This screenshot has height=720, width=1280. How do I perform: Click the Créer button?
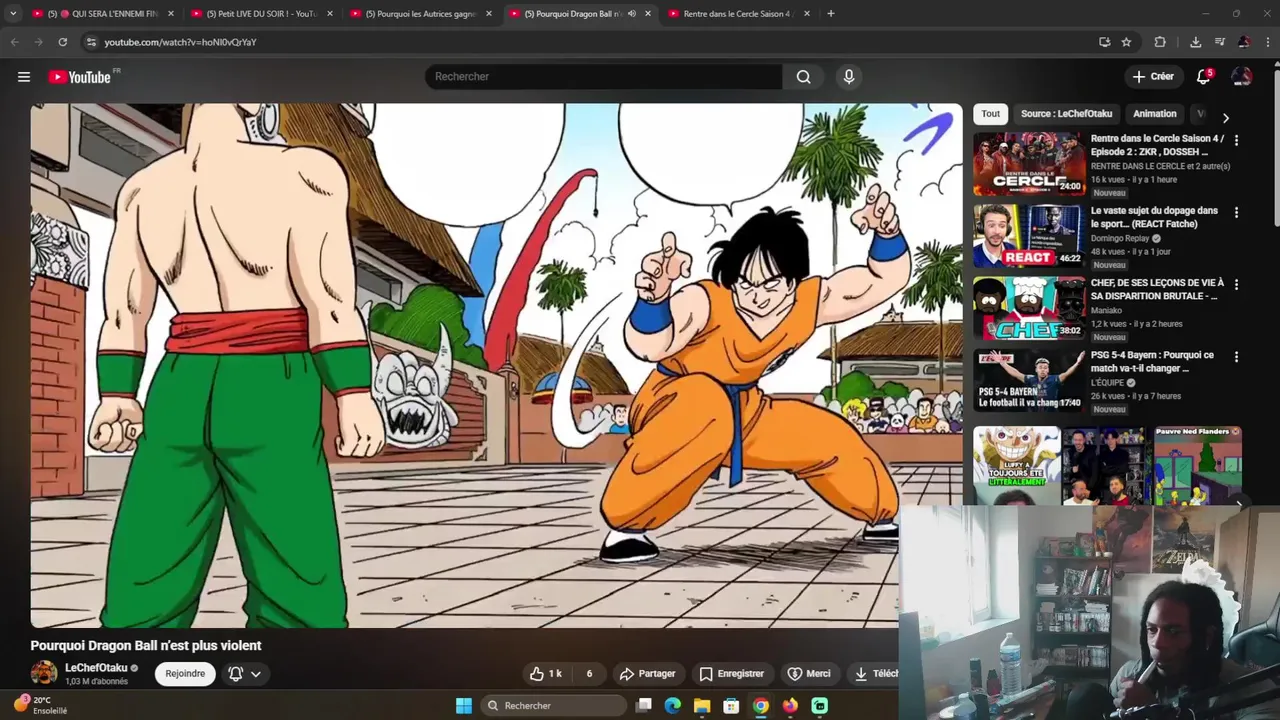[1153, 77]
